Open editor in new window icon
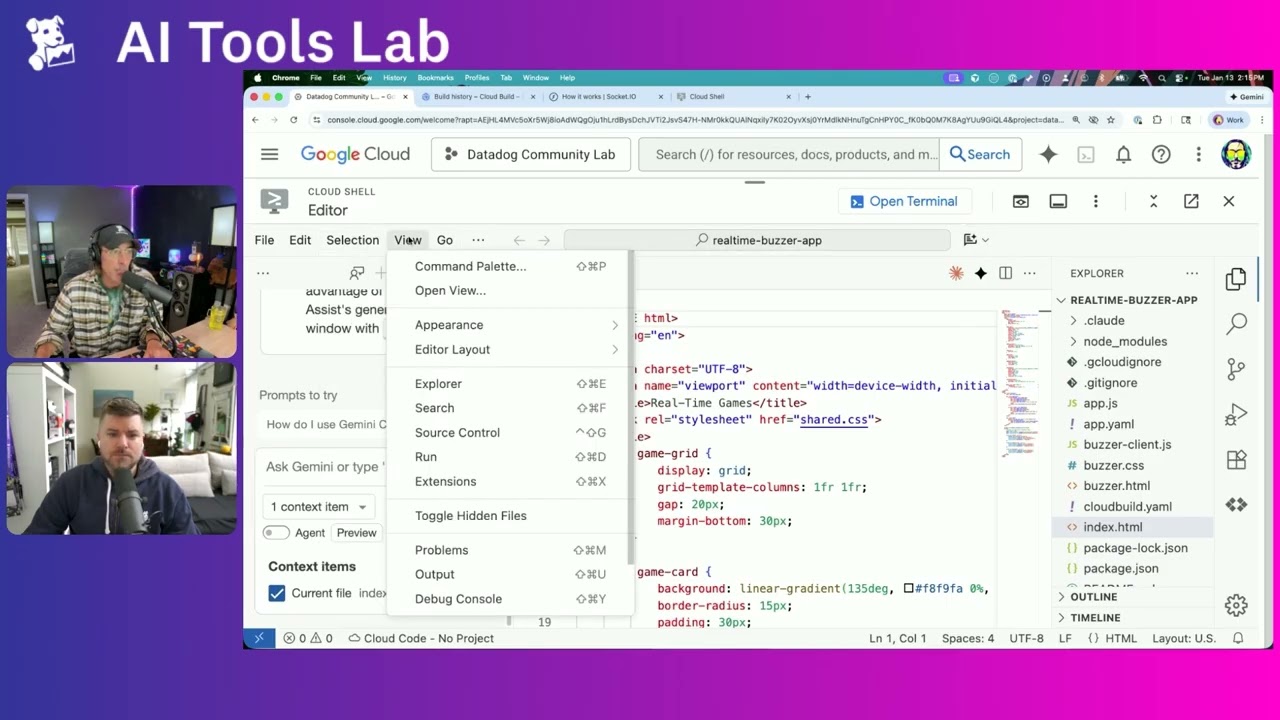 pyautogui.click(x=1191, y=201)
